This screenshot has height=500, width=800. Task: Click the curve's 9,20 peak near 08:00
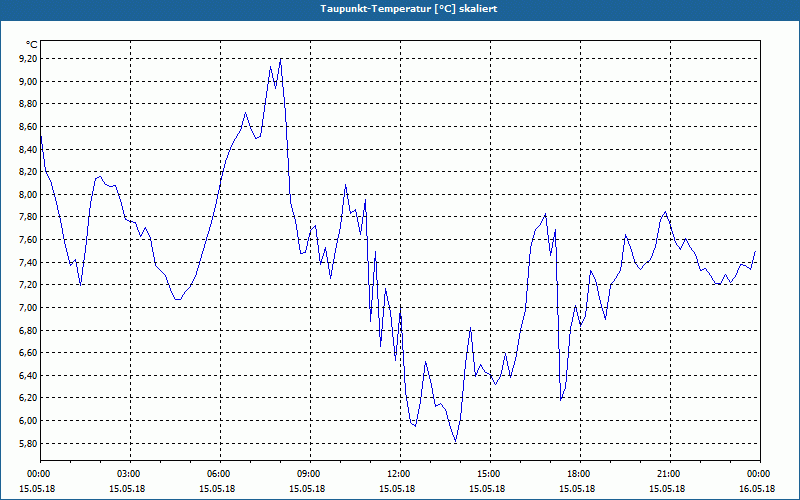[x=281, y=59]
